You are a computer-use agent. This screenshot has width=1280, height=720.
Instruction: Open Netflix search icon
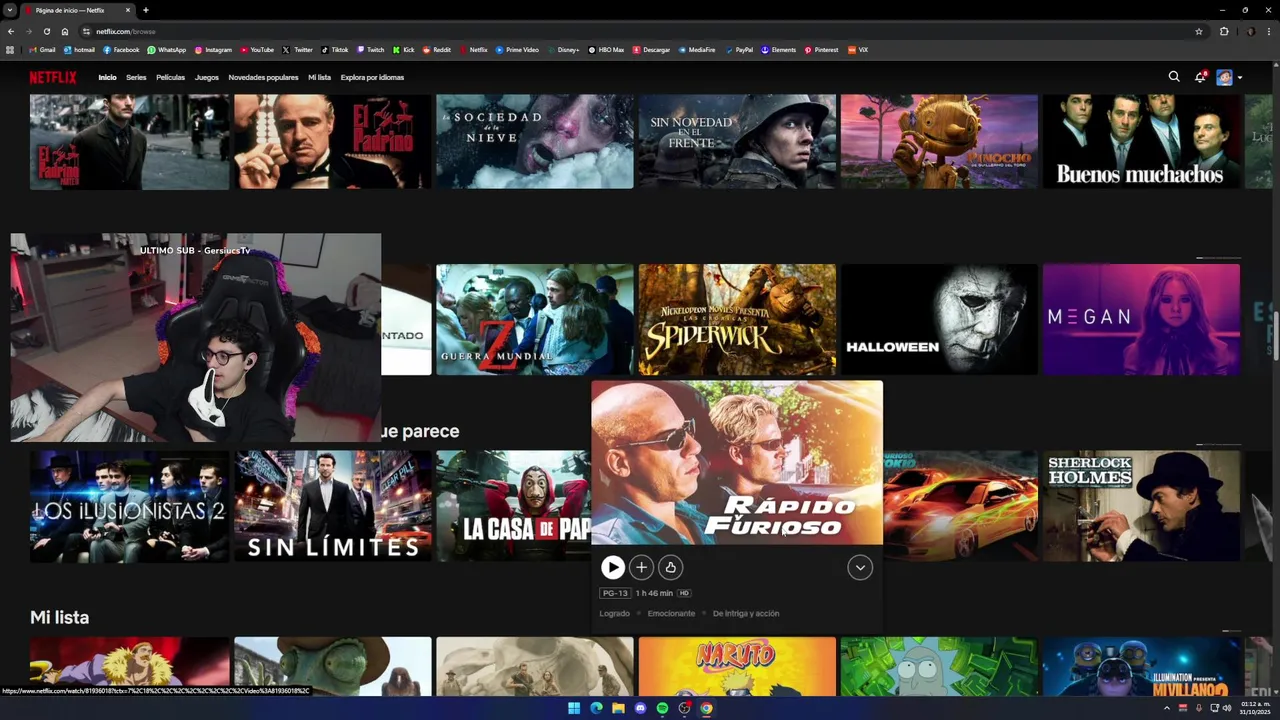tap(1174, 77)
